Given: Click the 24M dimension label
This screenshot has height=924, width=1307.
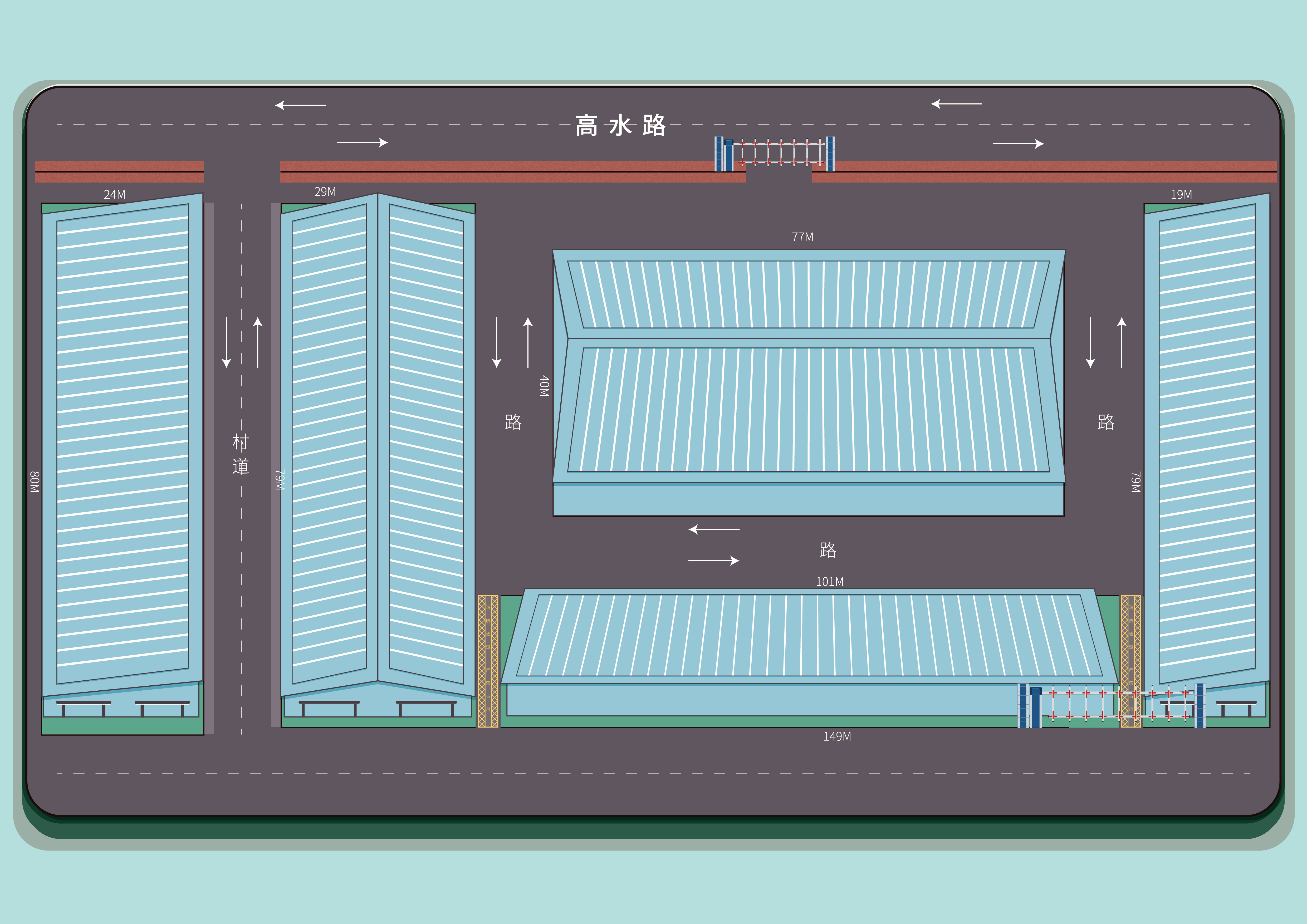Looking at the screenshot, I should (114, 195).
